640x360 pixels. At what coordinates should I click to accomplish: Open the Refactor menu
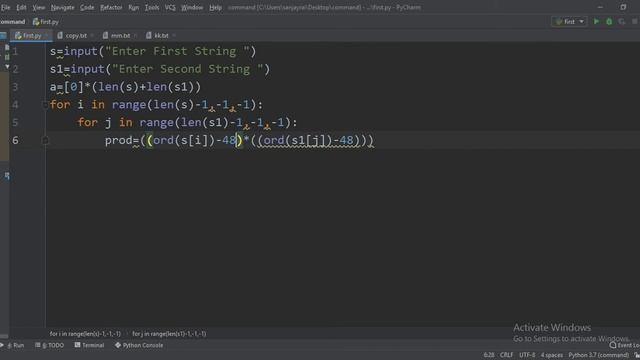click(111, 7)
